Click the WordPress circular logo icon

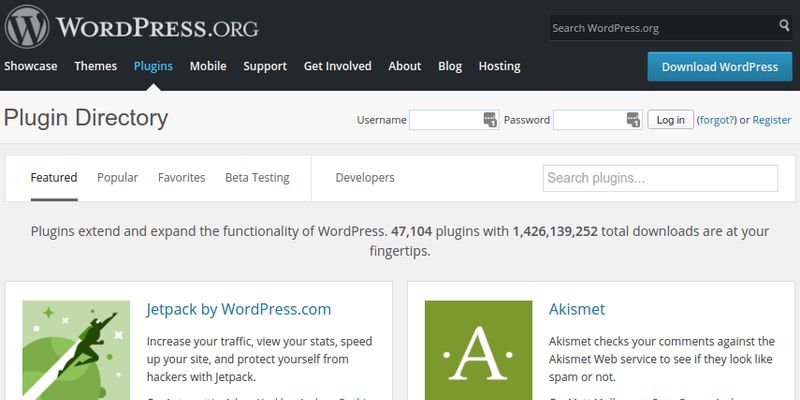(27, 27)
